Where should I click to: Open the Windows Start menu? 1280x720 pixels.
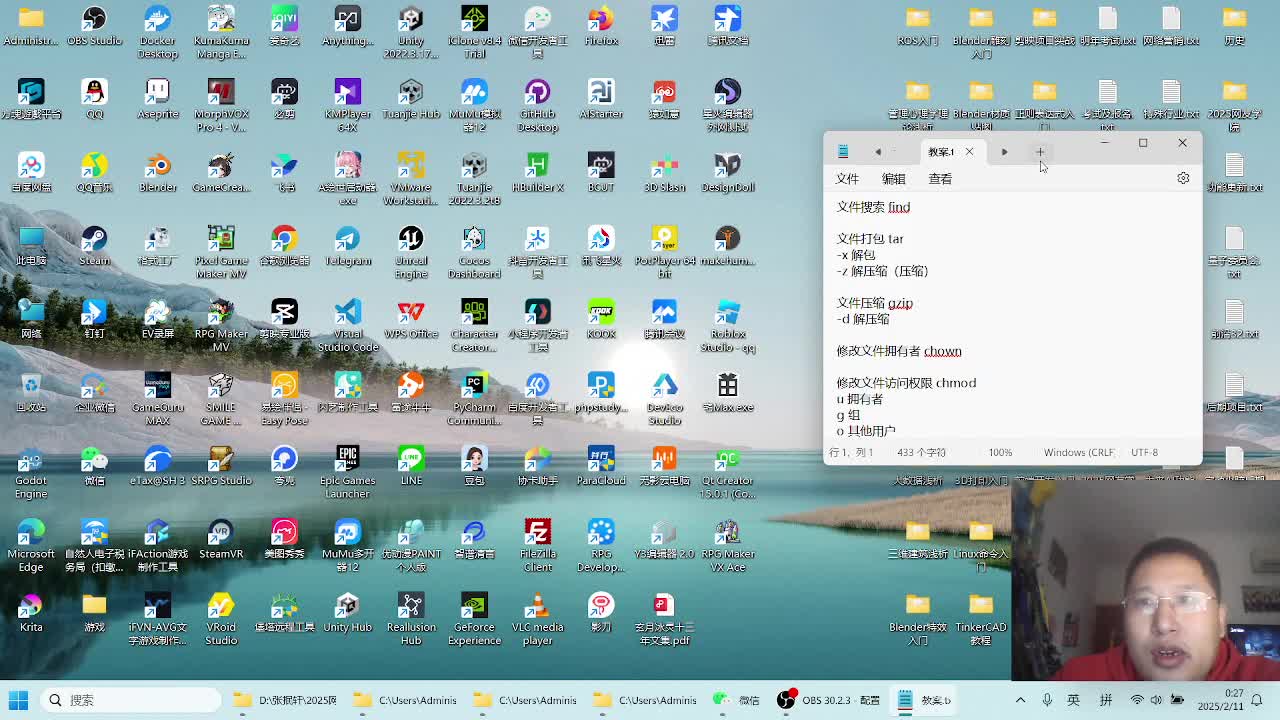18,700
